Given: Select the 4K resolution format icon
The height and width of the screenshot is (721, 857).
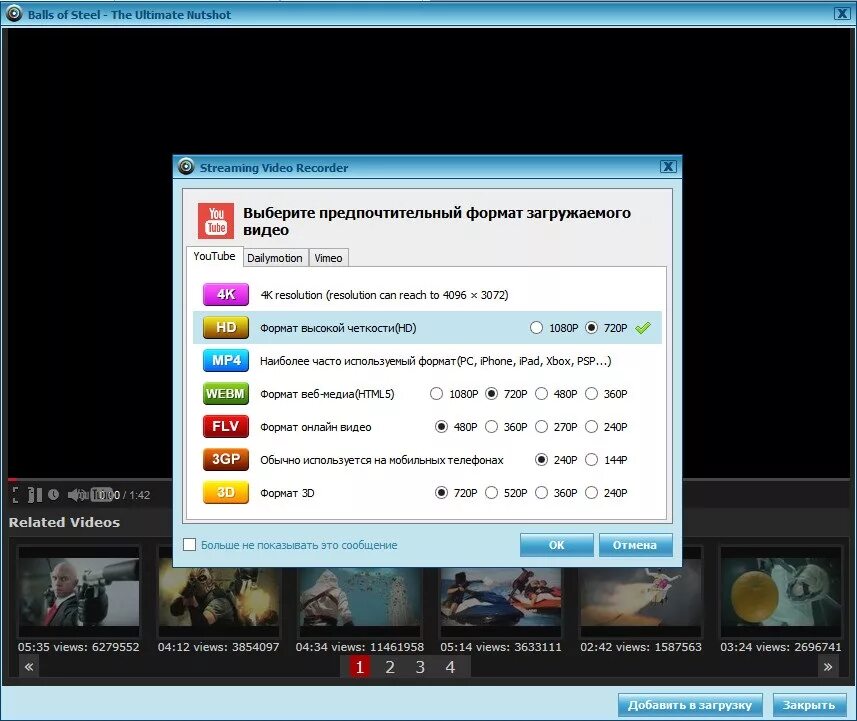Looking at the screenshot, I should coord(225,294).
